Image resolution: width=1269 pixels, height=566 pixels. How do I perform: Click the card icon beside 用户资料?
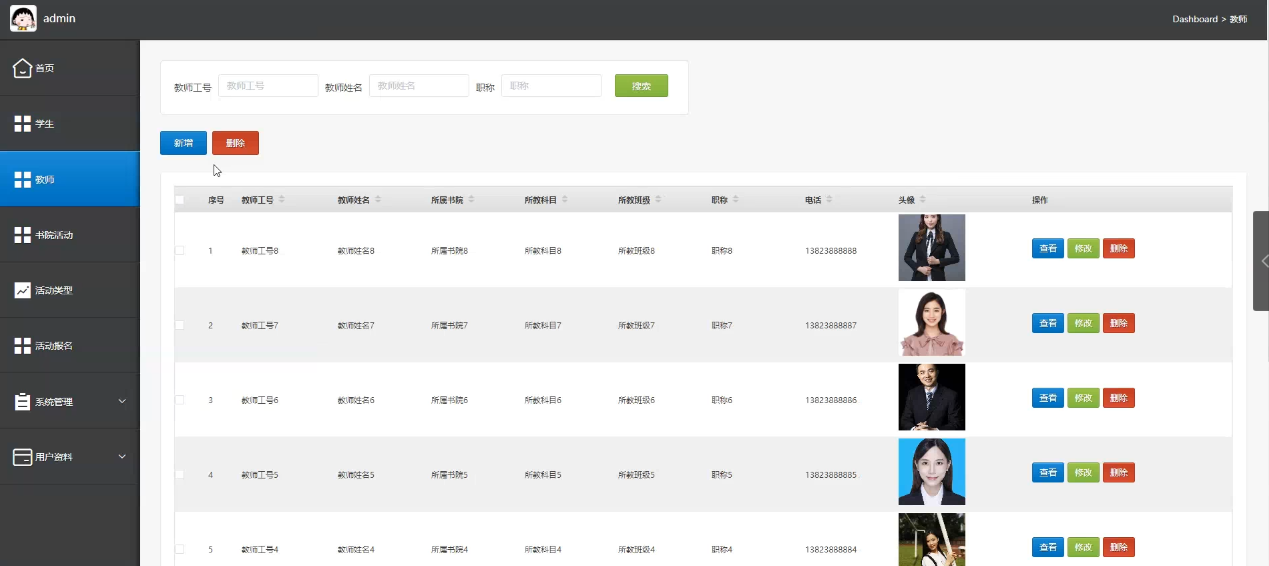[22, 457]
